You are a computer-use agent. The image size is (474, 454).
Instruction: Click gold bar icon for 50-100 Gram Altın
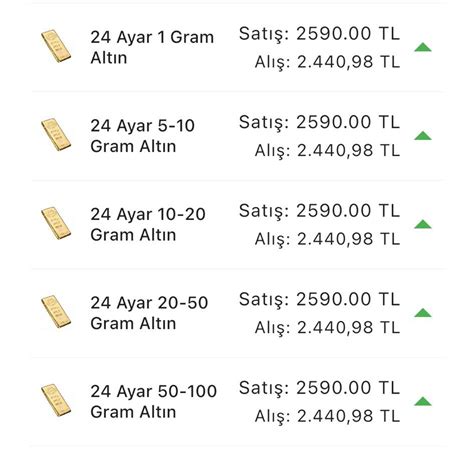[56, 400]
